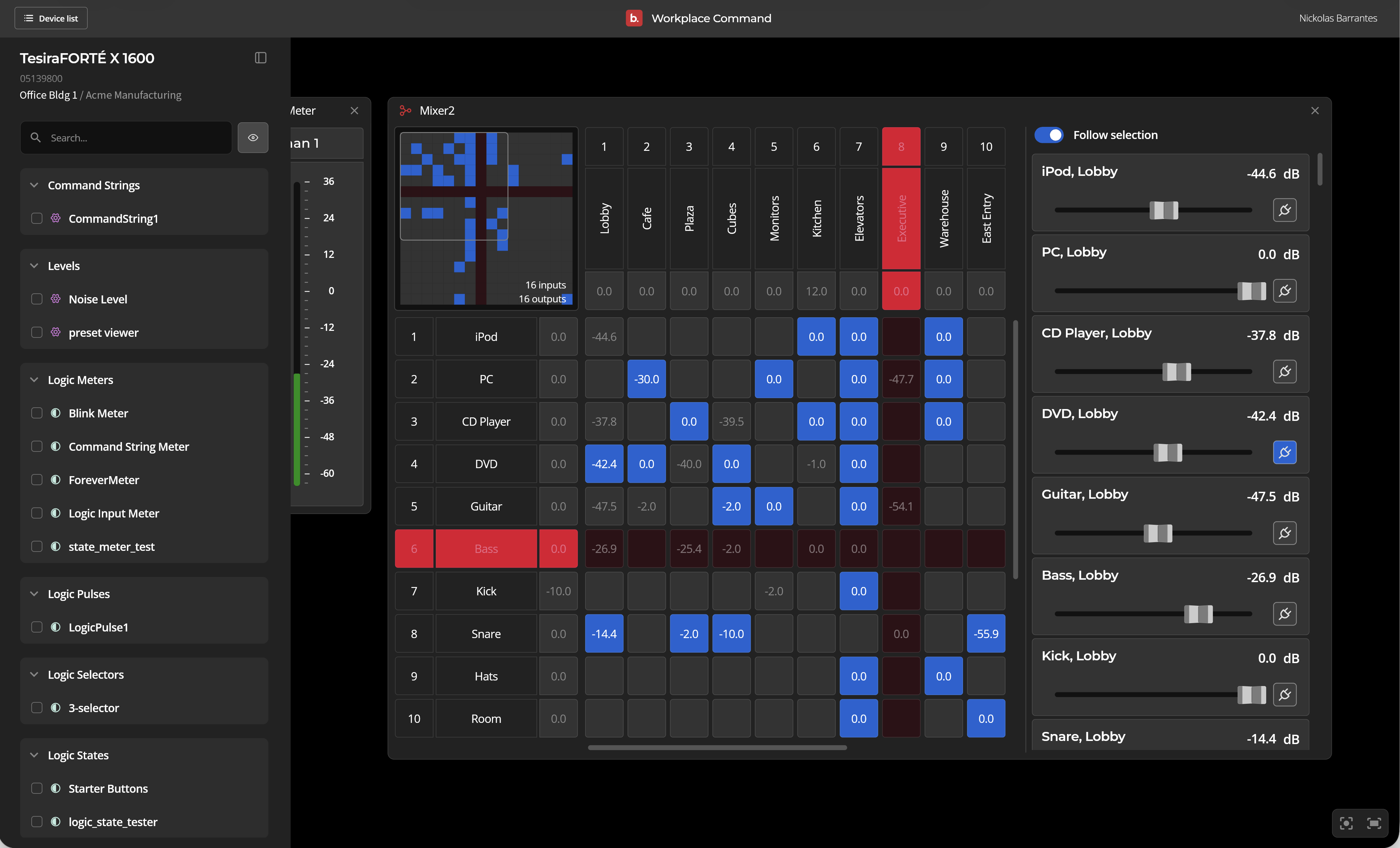Select the Executive output column header
The height and width of the screenshot is (848, 1400).
click(x=901, y=218)
